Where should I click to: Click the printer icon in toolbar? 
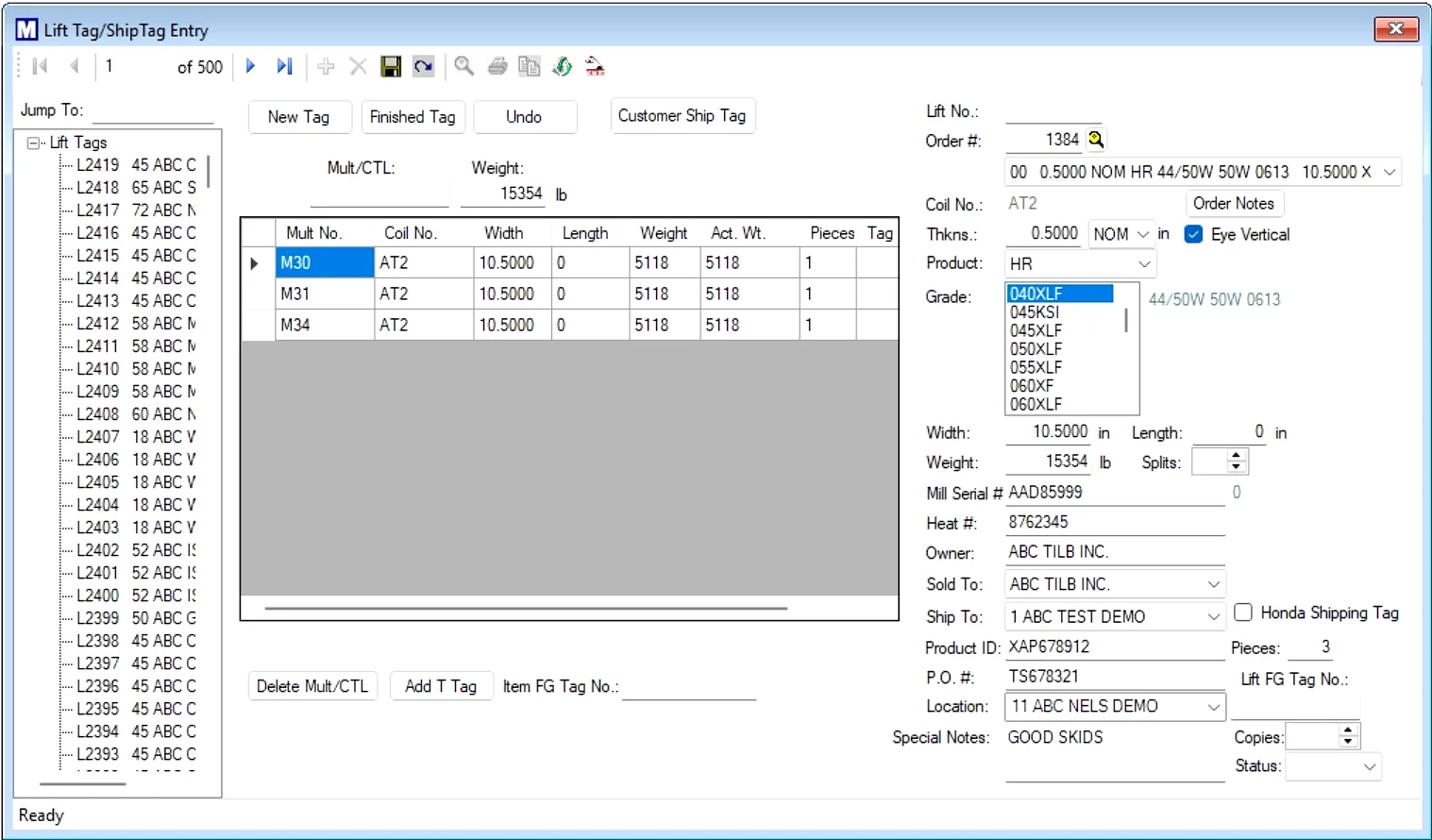pos(497,66)
